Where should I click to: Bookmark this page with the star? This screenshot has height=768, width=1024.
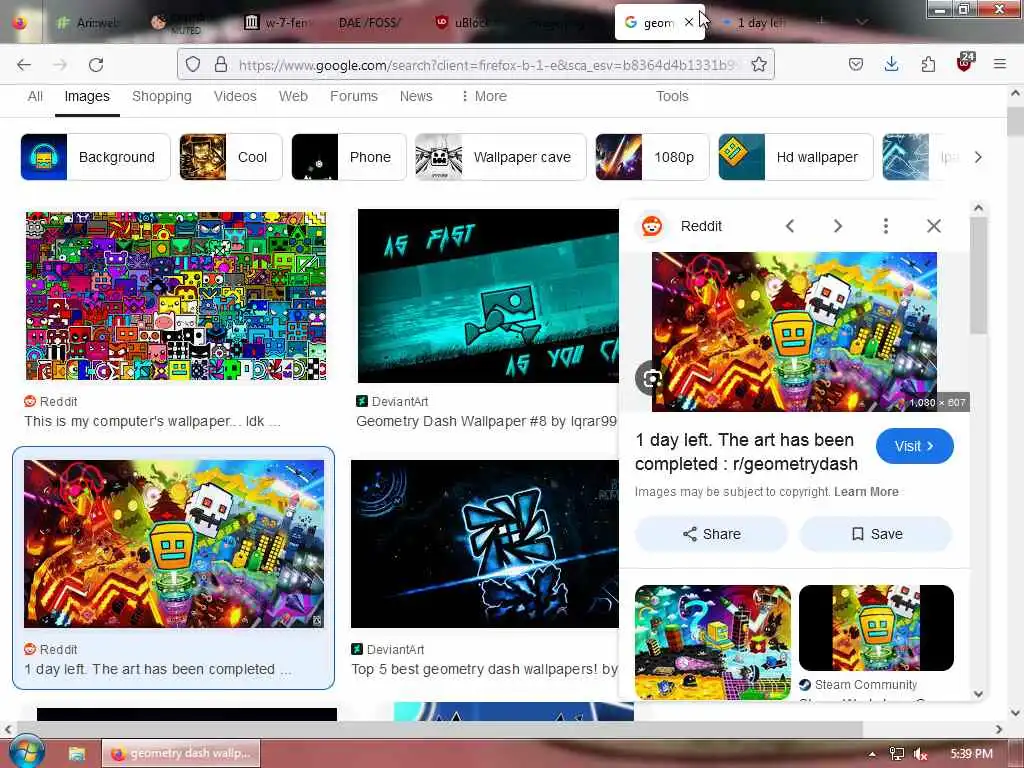pyautogui.click(x=759, y=64)
